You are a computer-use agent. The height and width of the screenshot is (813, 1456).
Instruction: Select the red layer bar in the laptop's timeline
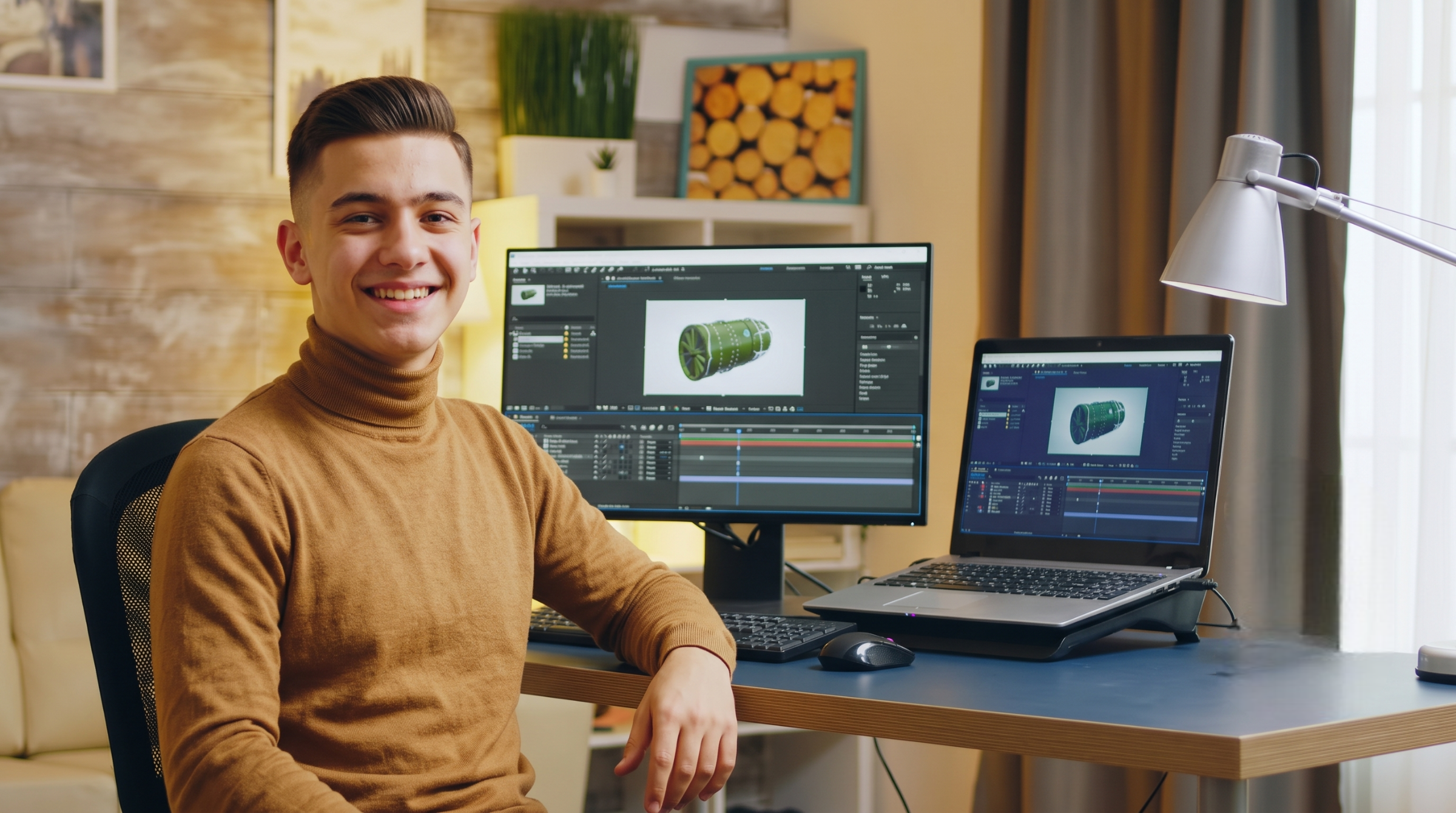click(x=1134, y=493)
